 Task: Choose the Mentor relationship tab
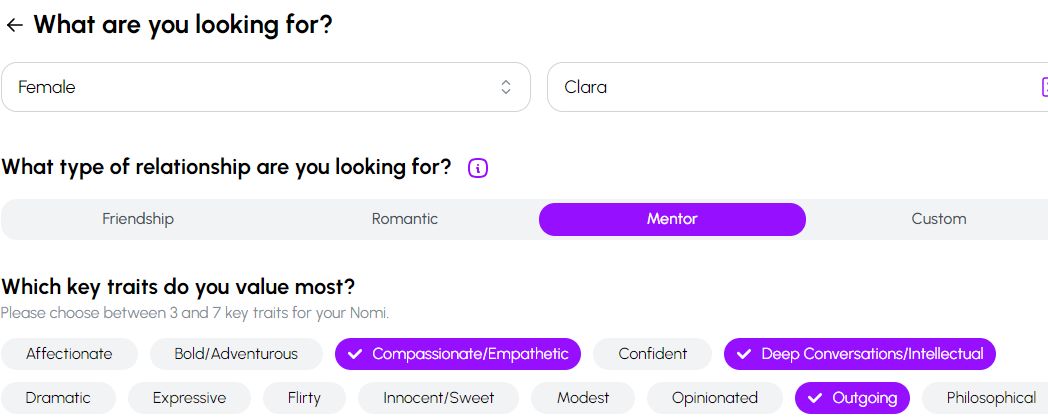(x=672, y=219)
